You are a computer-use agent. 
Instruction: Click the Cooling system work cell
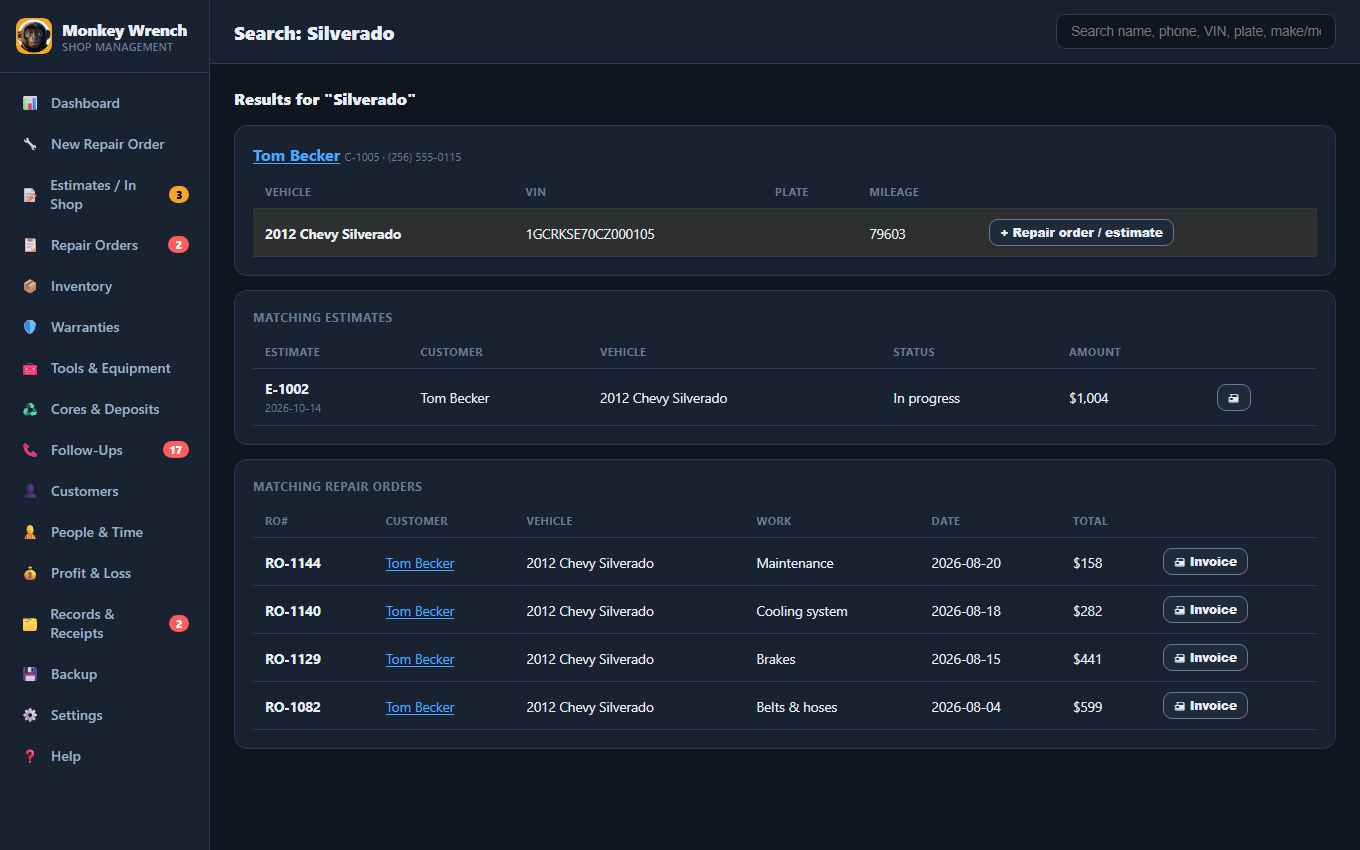802,611
